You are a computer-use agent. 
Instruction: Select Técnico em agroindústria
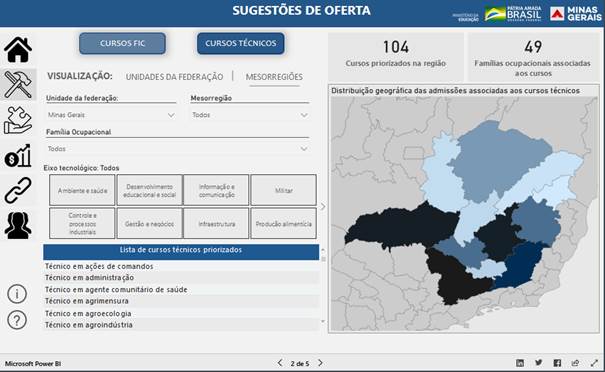pos(88,325)
